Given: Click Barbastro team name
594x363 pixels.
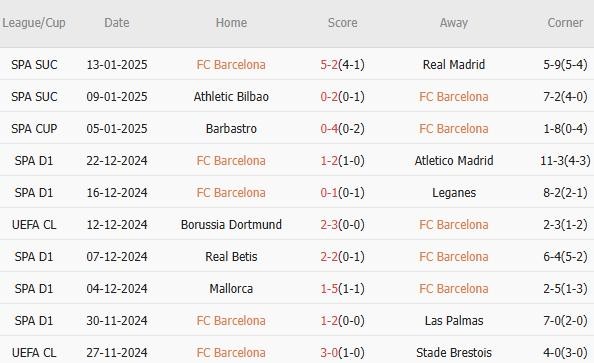Looking at the screenshot, I should [x=231, y=128].
